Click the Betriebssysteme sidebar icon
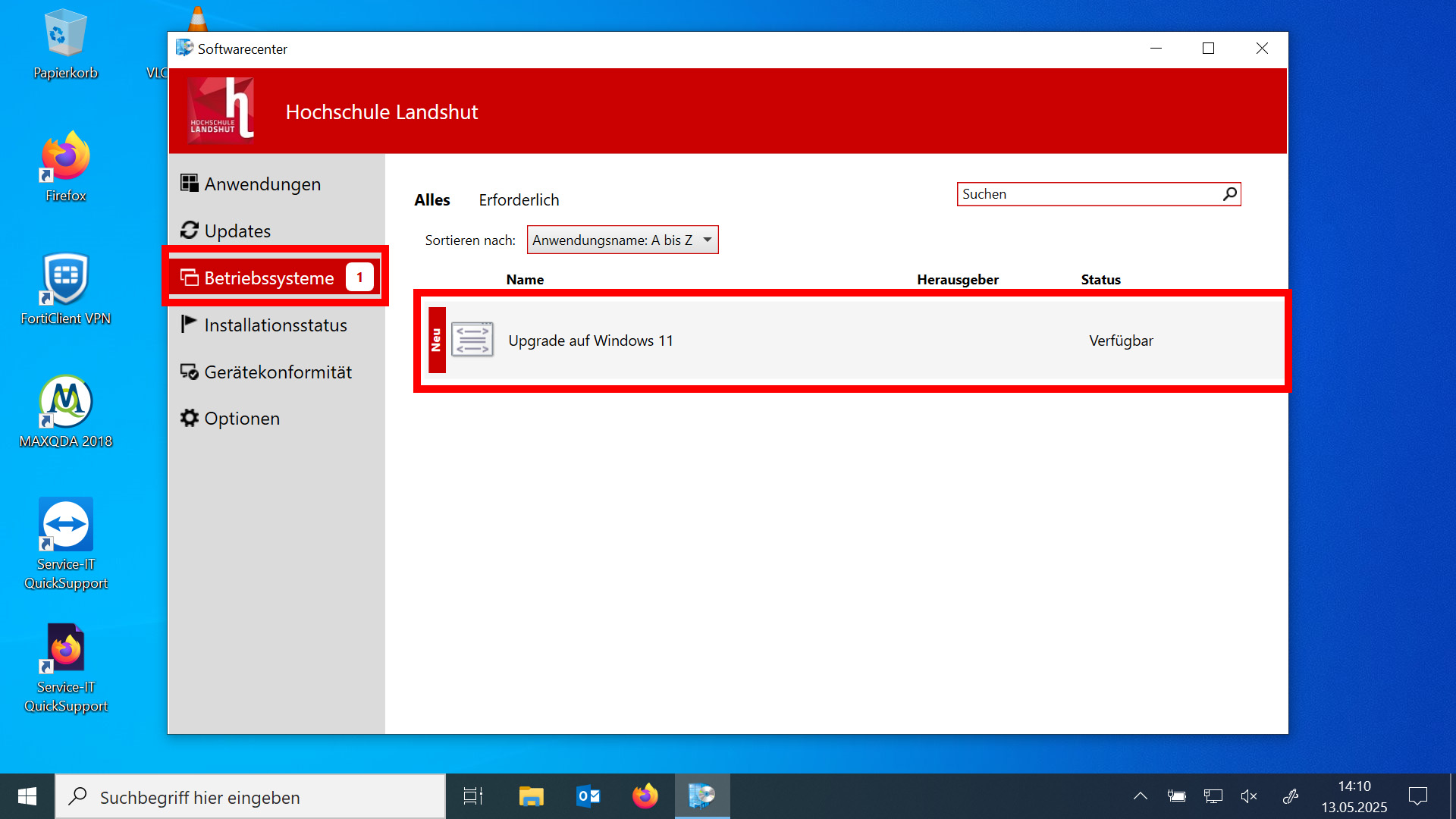Image resolution: width=1456 pixels, height=819 pixels. [x=188, y=278]
